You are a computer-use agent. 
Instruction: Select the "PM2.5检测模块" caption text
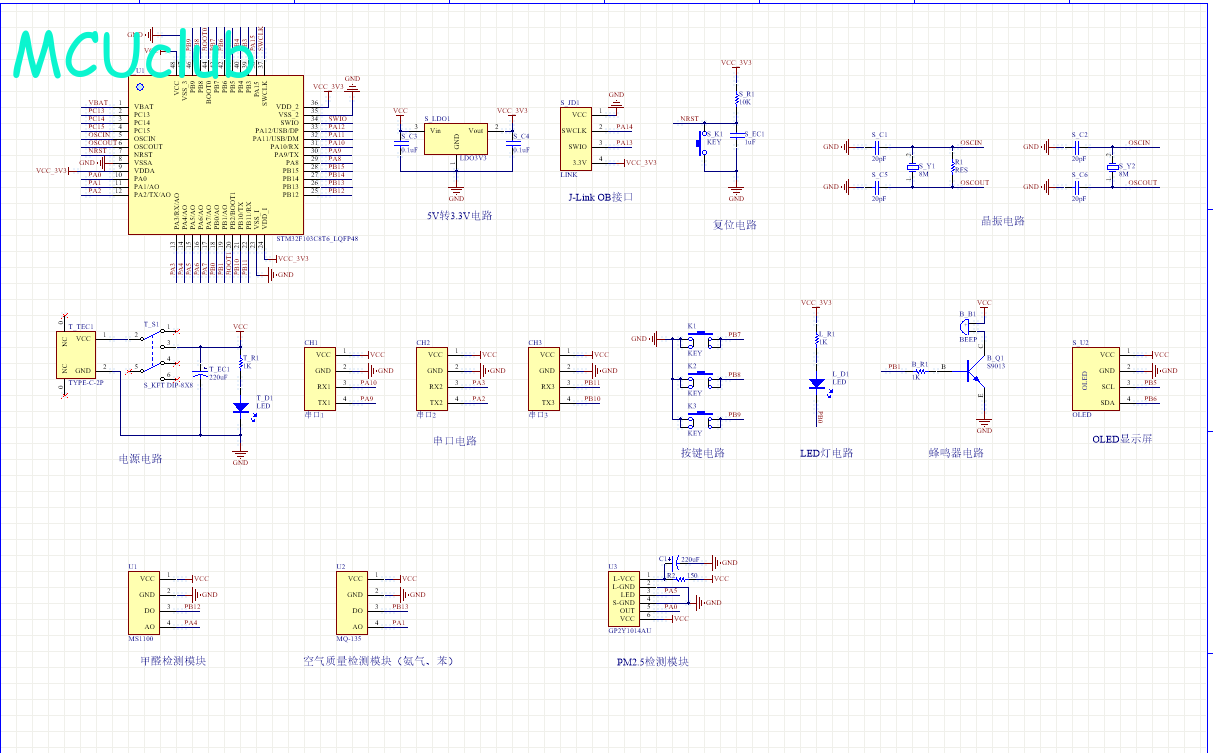coord(652,662)
